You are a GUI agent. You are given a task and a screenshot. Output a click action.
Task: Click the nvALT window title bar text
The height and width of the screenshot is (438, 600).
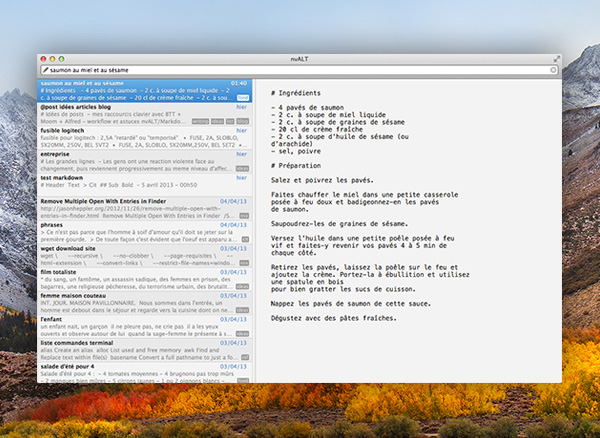[x=299, y=59]
